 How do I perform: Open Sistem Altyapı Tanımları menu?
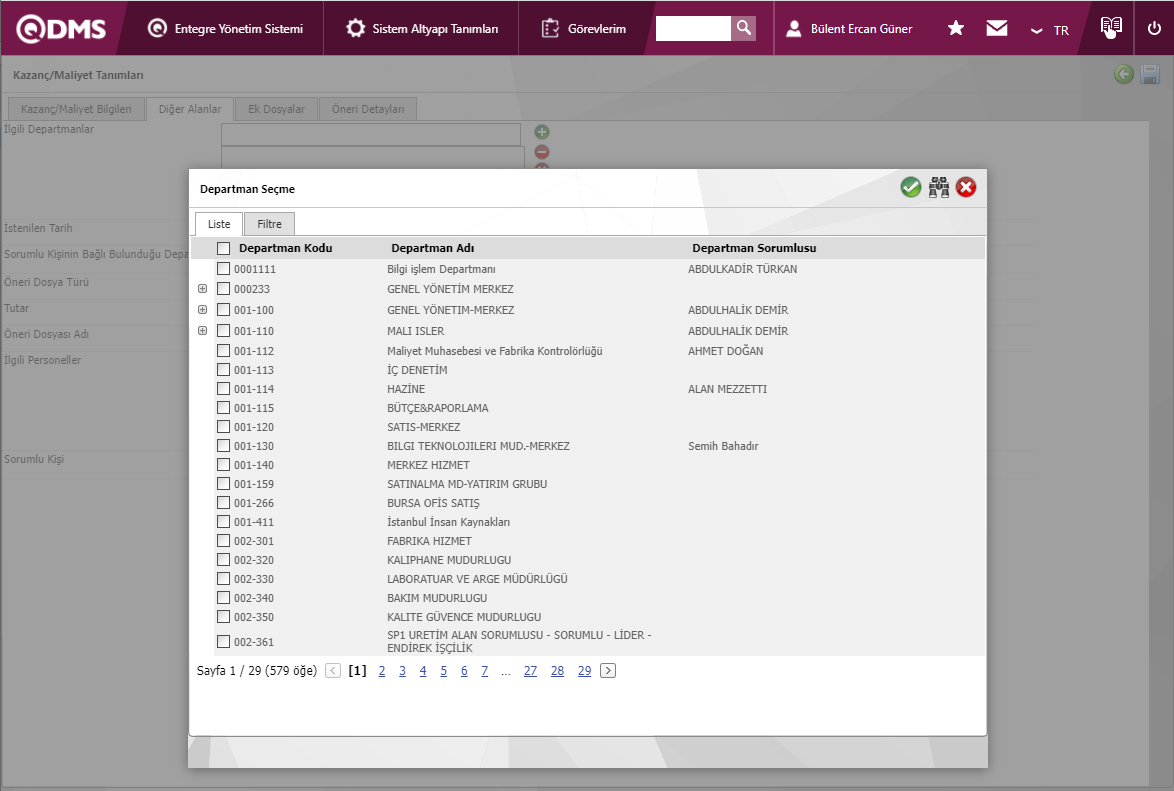(422, 28)
